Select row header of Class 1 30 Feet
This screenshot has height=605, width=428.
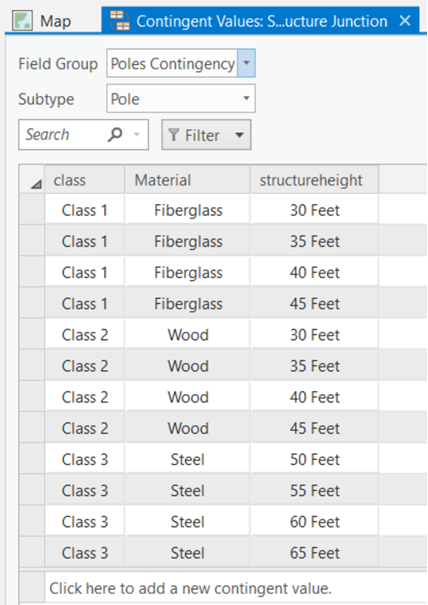32,210
